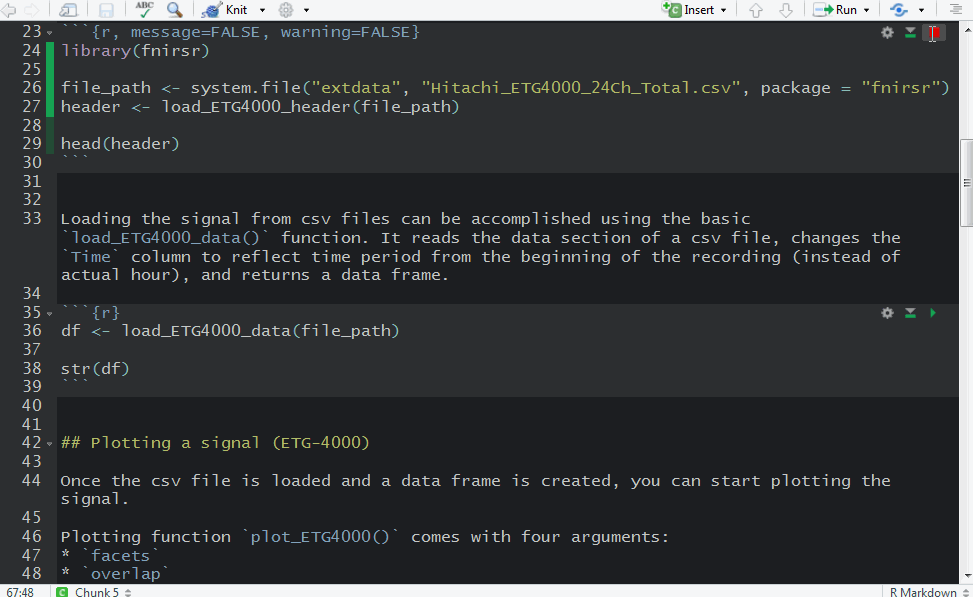Viewport: 973px width, 597px height.
Task: Open publish dropdown arrow
Action: 921,10
